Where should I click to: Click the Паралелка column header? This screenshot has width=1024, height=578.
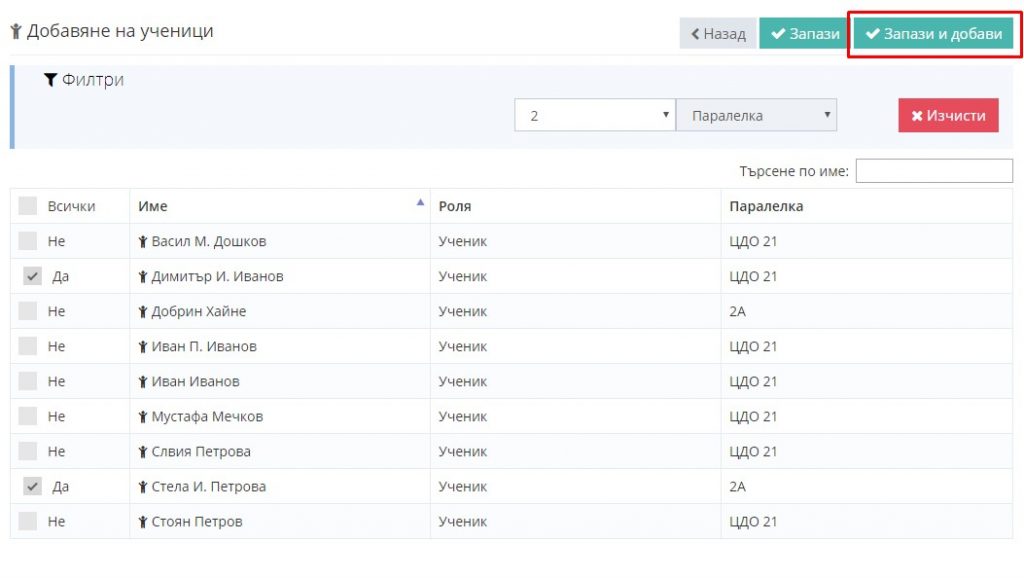pyautogui.click(x=766, y=206)
